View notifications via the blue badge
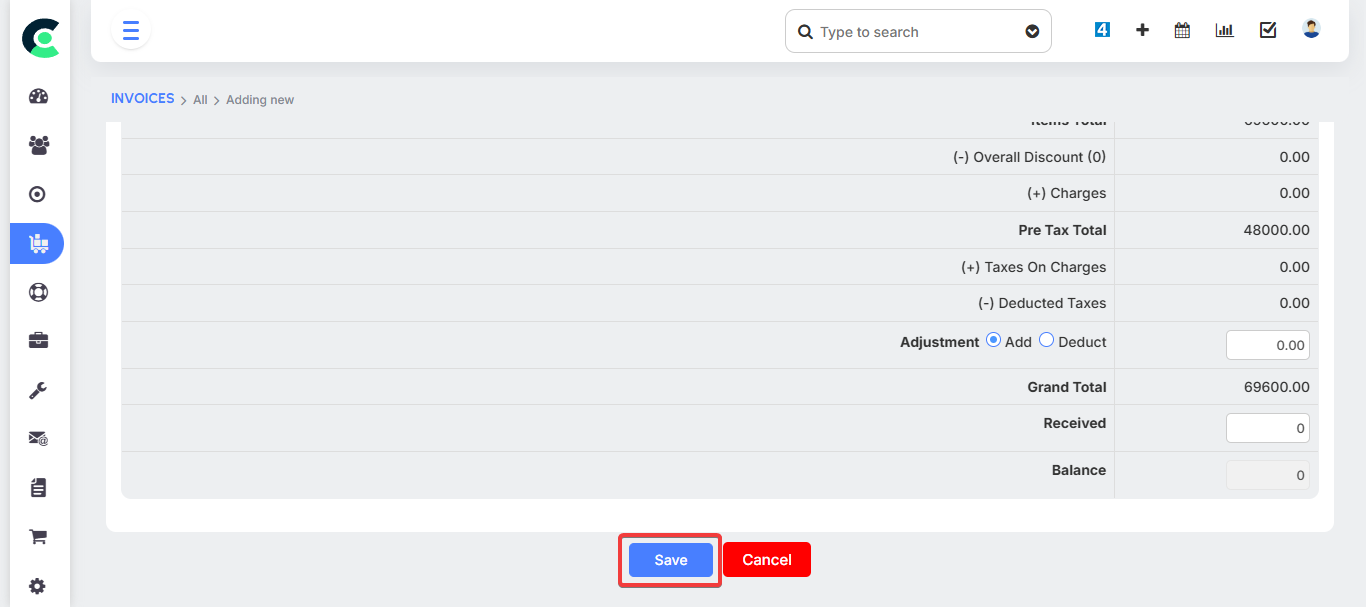The height and width of the screenshot is (607, 1366). coord(1102,29)
